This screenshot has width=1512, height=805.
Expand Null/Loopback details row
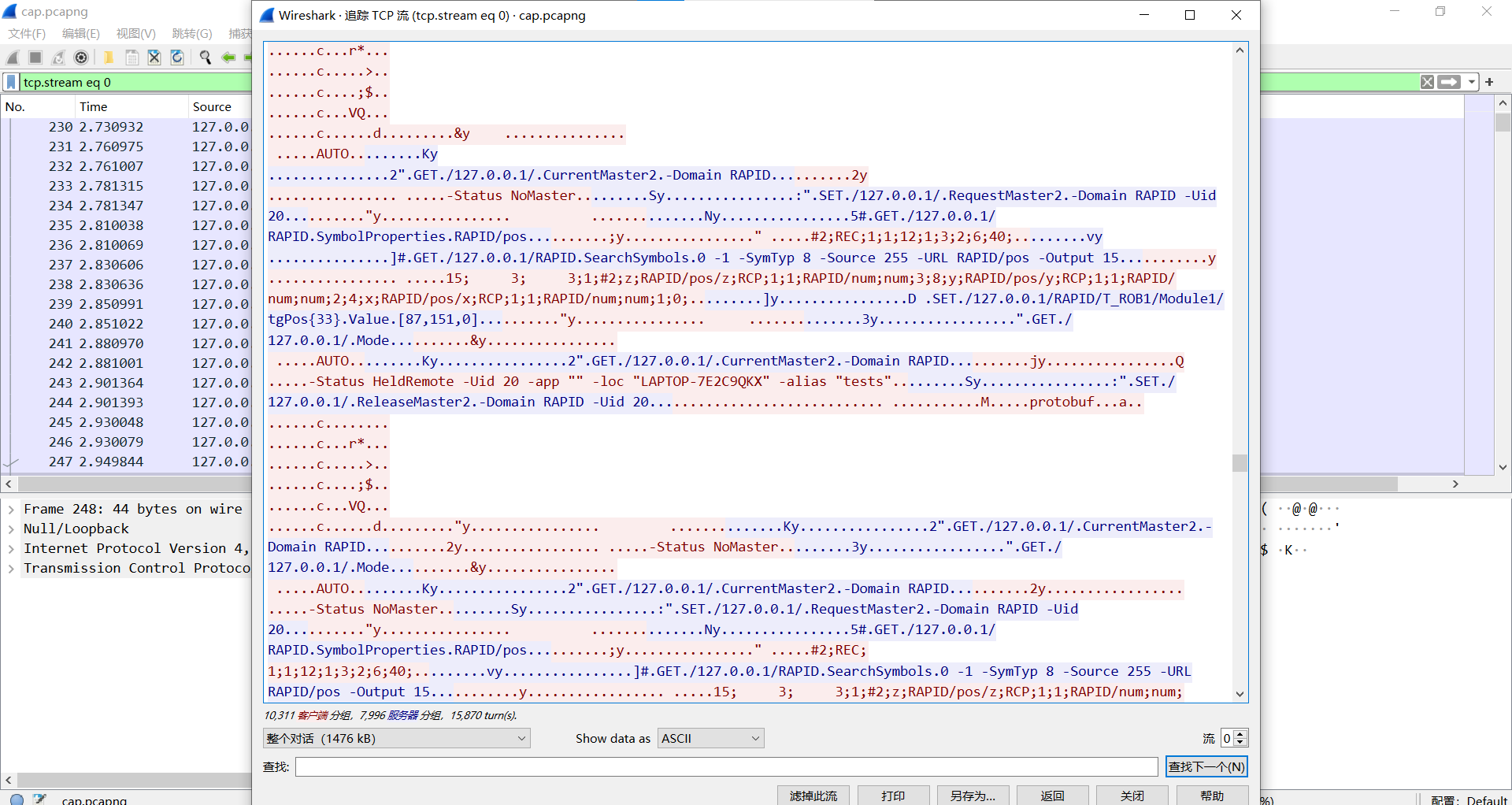[x=11, y=529]
